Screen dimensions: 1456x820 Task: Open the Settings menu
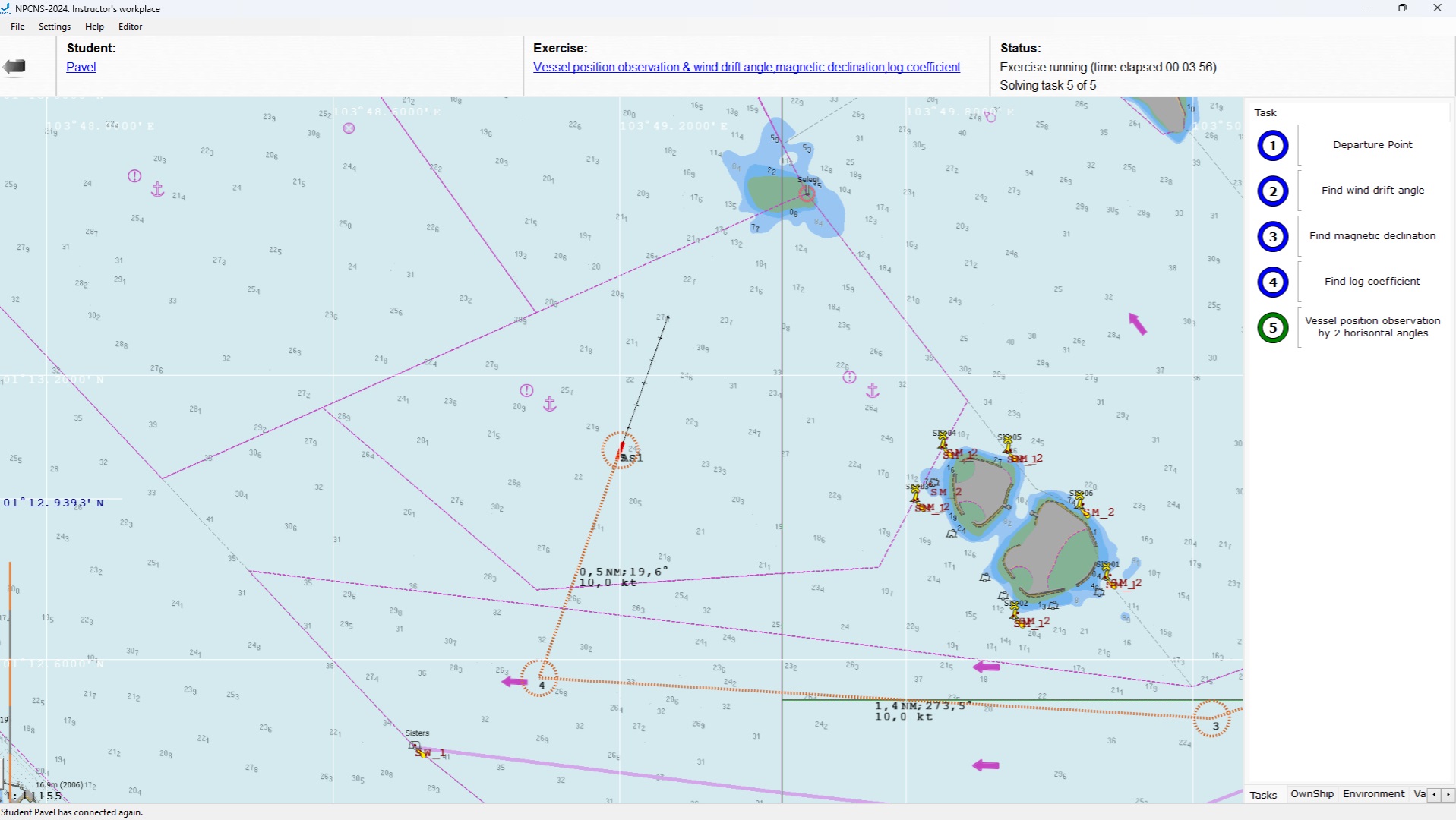(x=55, y=27)
